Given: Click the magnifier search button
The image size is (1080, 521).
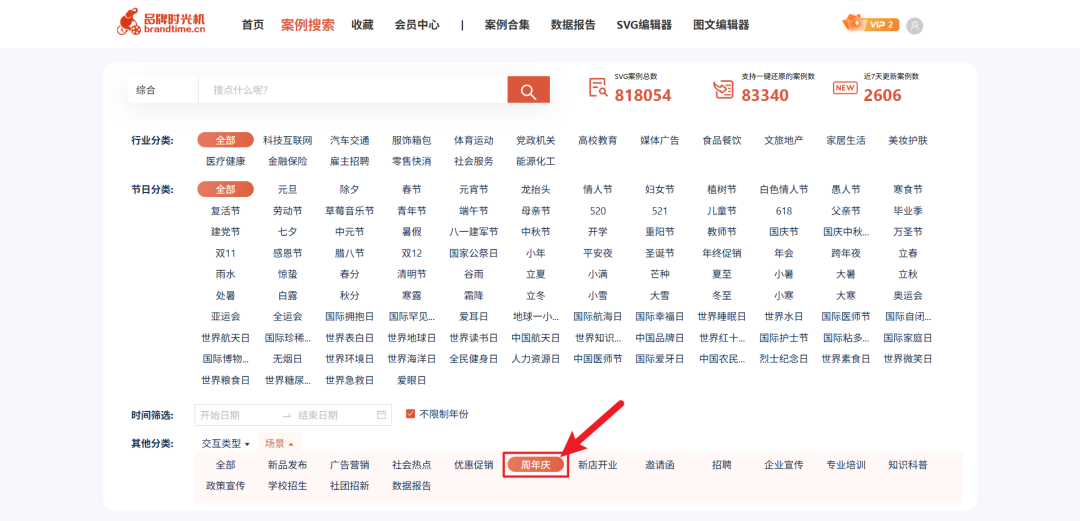Looking at the screenshot, I should click(x=528, y=90).
